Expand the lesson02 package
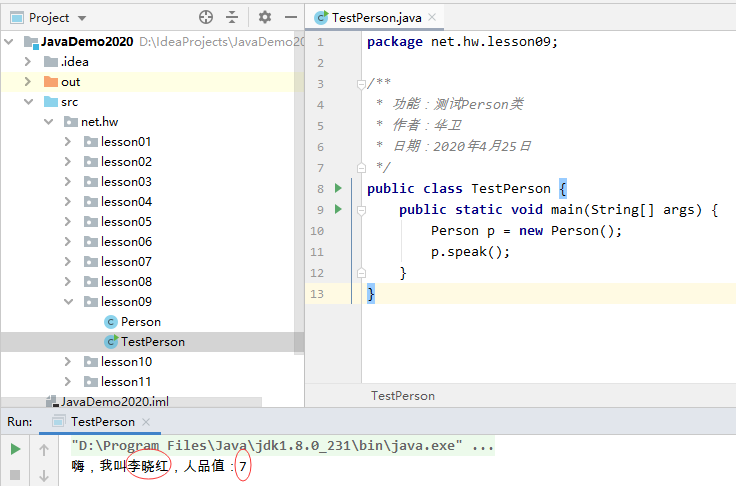 click(x=68, y=162)
